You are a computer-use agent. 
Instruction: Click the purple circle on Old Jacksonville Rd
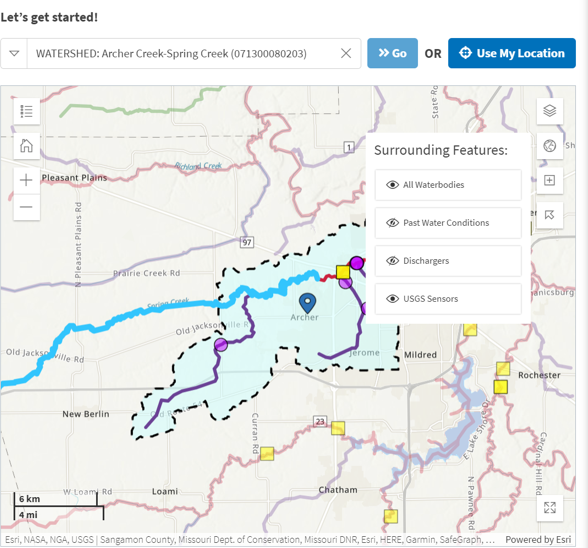221,345
